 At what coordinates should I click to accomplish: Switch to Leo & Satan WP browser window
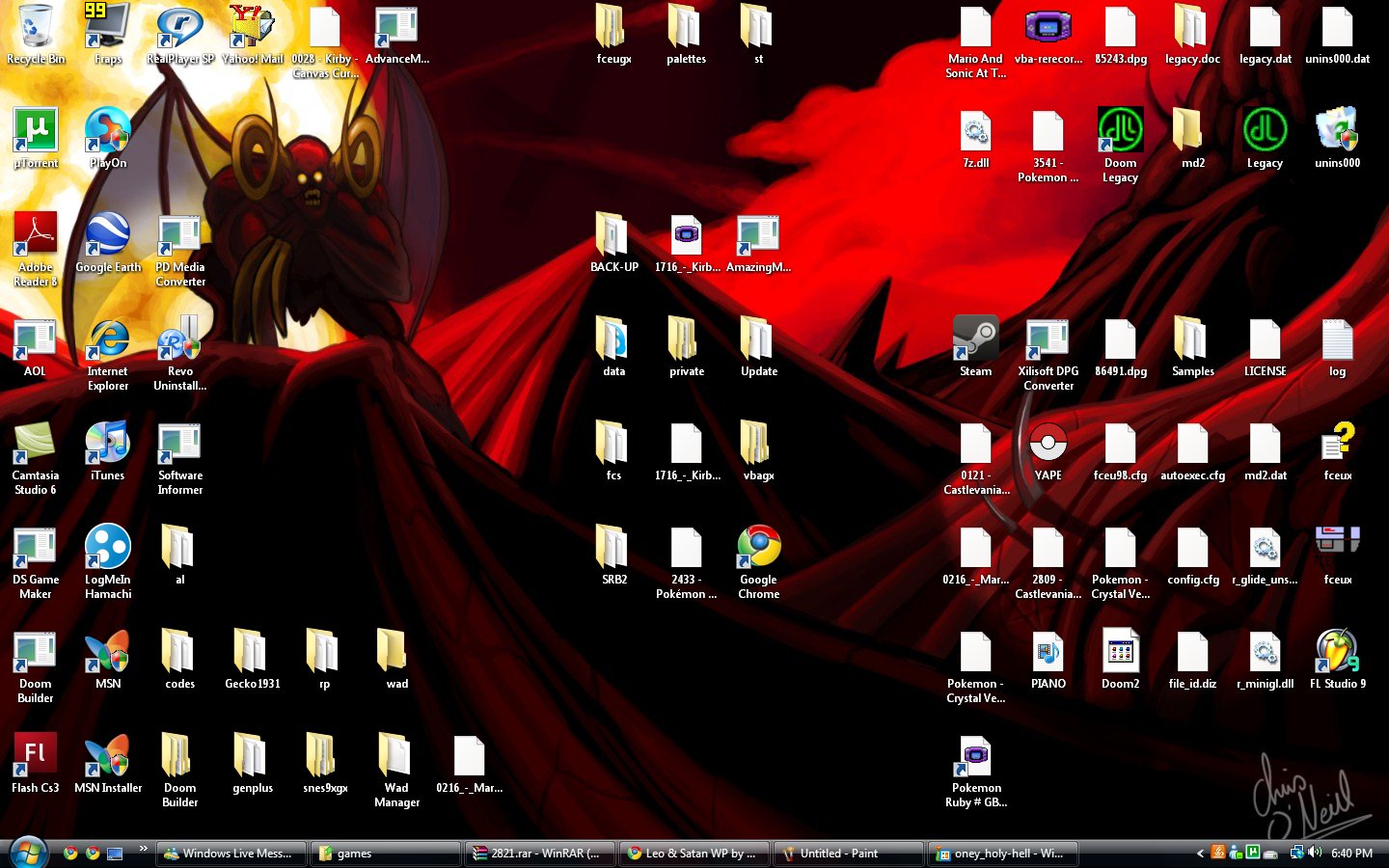[x=694, y=854]
